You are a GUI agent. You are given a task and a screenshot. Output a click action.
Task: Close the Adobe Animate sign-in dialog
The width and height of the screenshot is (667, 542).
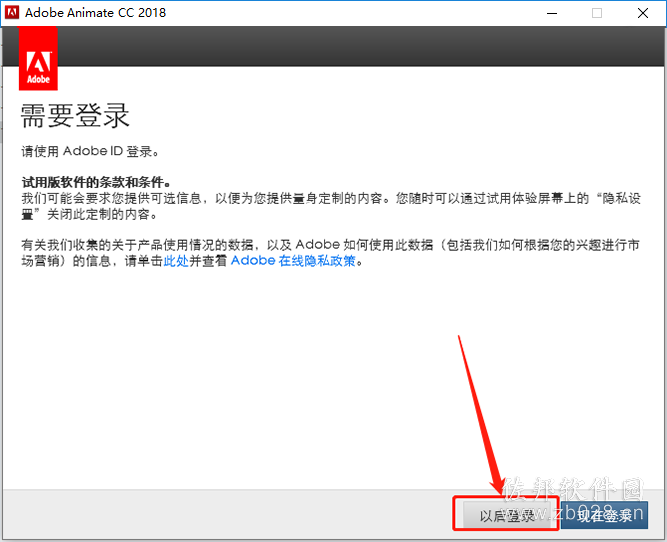click(x=643, y=13)
